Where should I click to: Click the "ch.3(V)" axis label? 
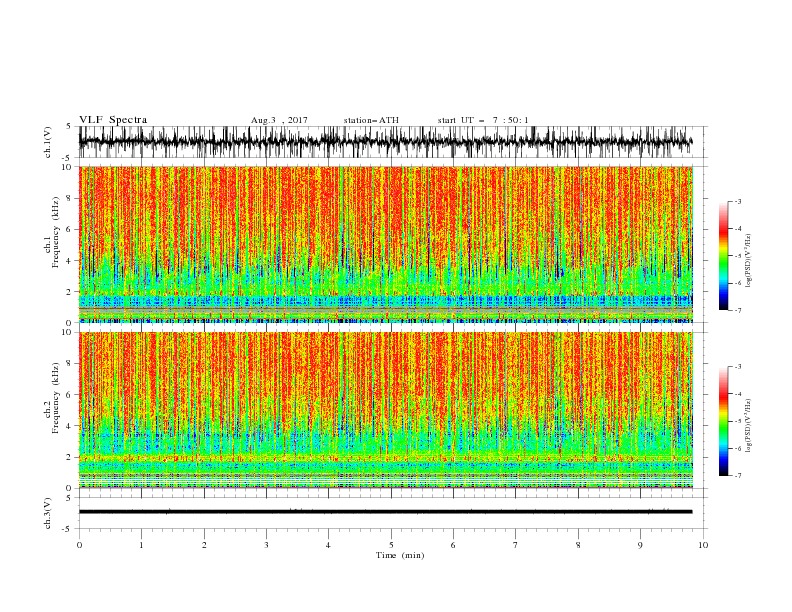(x=48, y=513)
